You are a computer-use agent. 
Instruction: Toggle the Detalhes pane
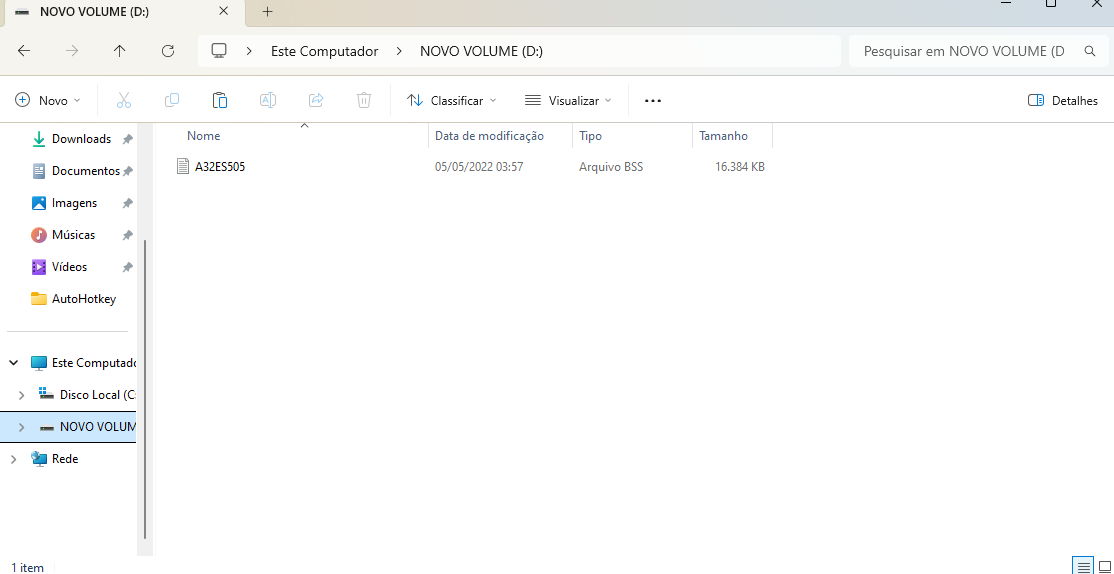1063,101
